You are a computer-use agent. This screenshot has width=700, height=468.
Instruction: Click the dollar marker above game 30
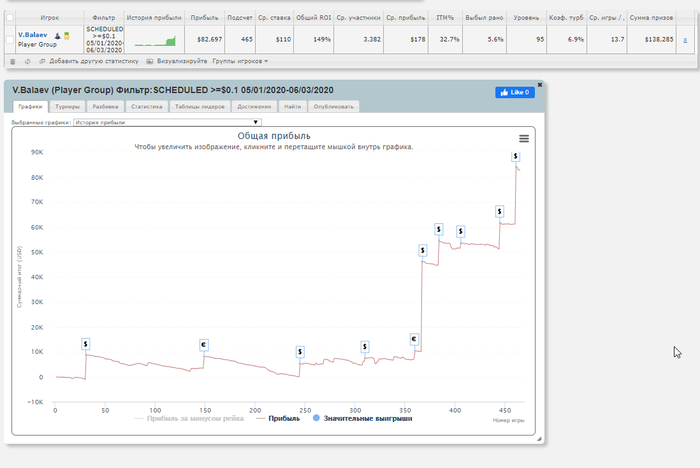click(x=86, y=344)
